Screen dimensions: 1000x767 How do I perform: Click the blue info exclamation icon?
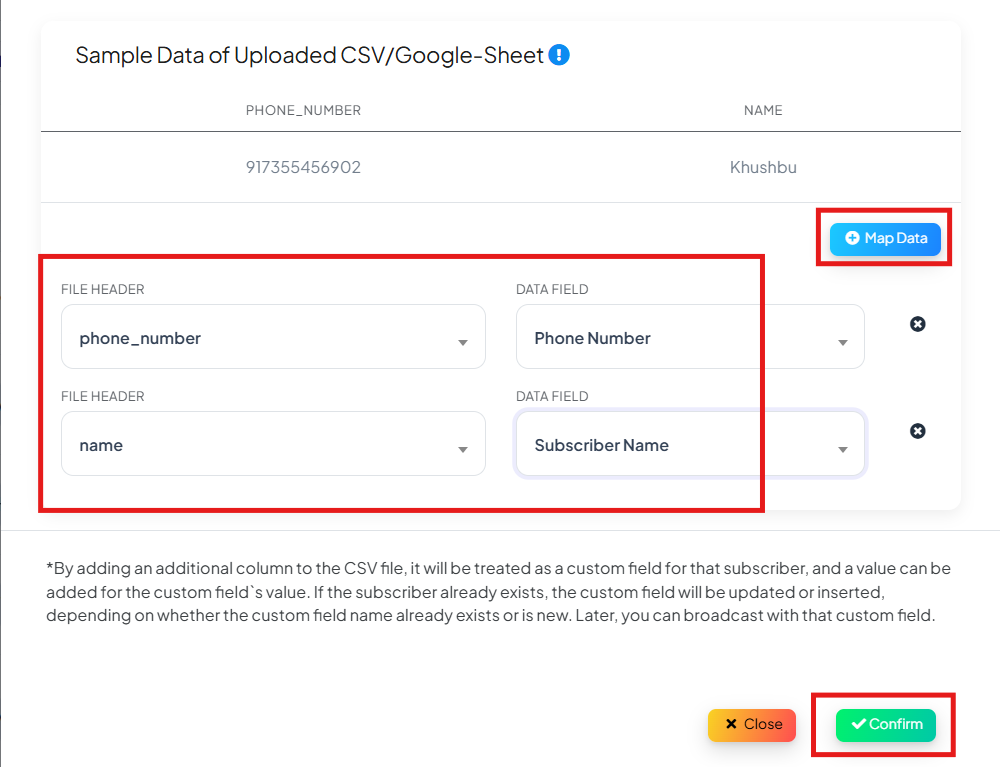(559, 55)
